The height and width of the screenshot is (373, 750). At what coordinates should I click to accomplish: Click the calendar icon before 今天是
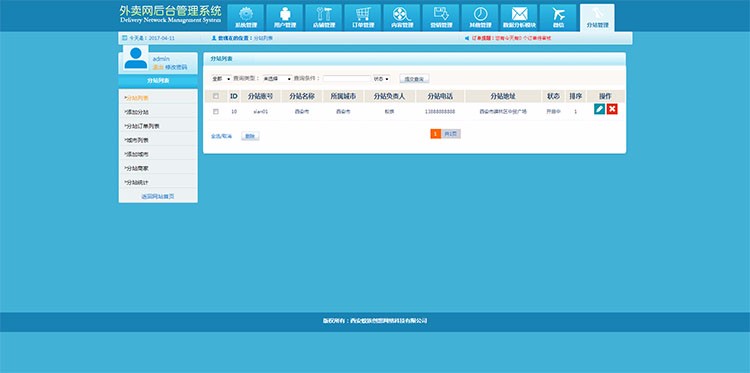pyautogui.click(x=125, y=38)
